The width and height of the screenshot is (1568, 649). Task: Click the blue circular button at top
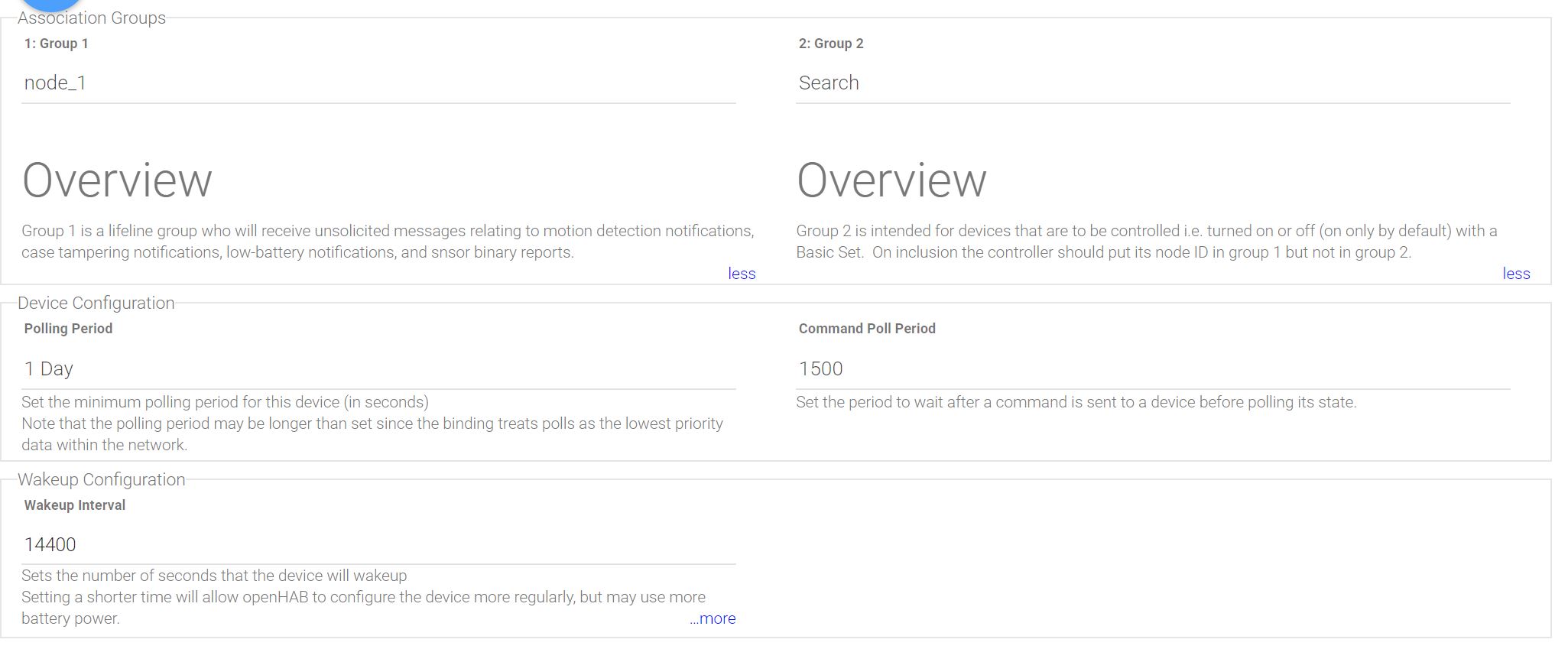point(50,4)
